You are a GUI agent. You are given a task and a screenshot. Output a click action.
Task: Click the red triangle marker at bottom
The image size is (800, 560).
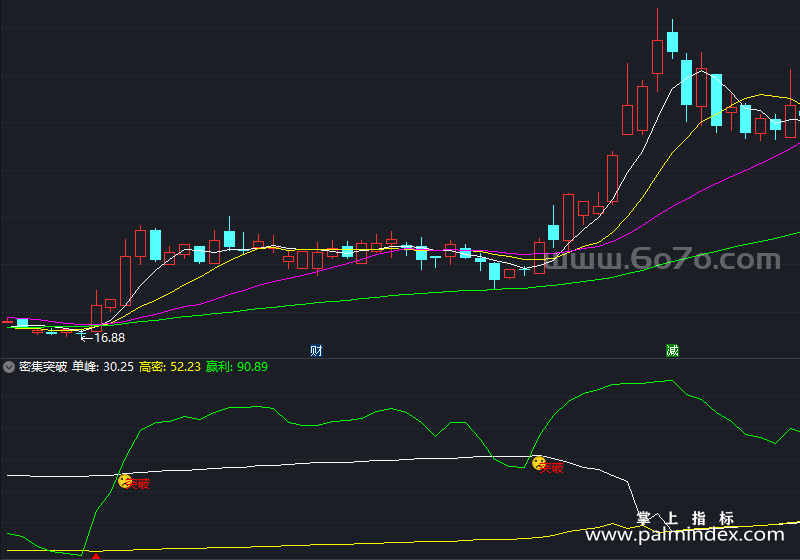[95, 556]
